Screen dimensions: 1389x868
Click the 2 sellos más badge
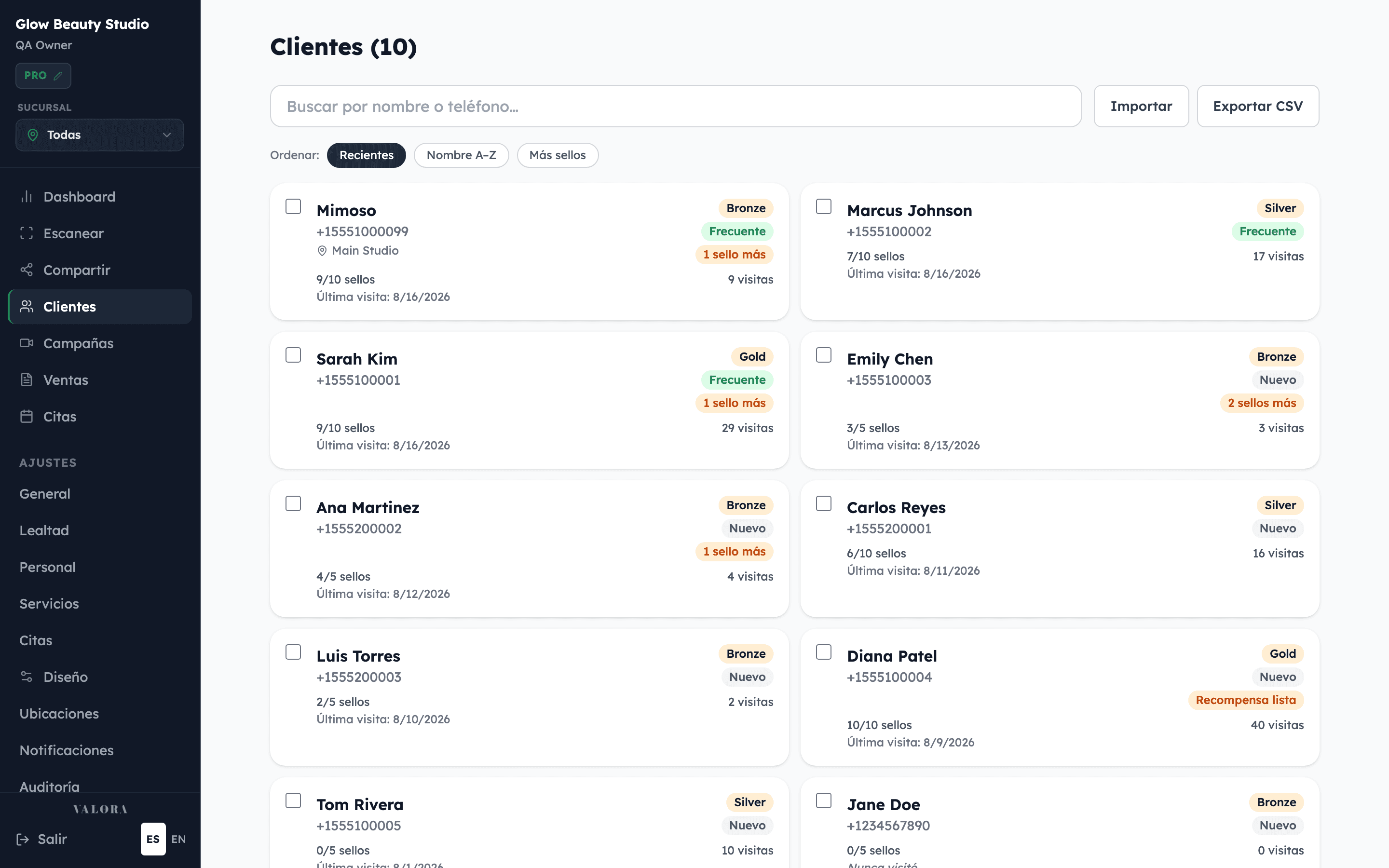coord(1262,403)
